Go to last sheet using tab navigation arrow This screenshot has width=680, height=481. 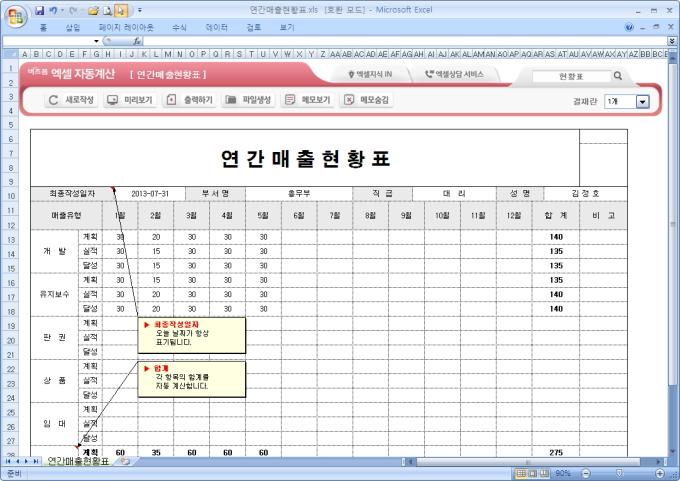(x=36, y=462)
